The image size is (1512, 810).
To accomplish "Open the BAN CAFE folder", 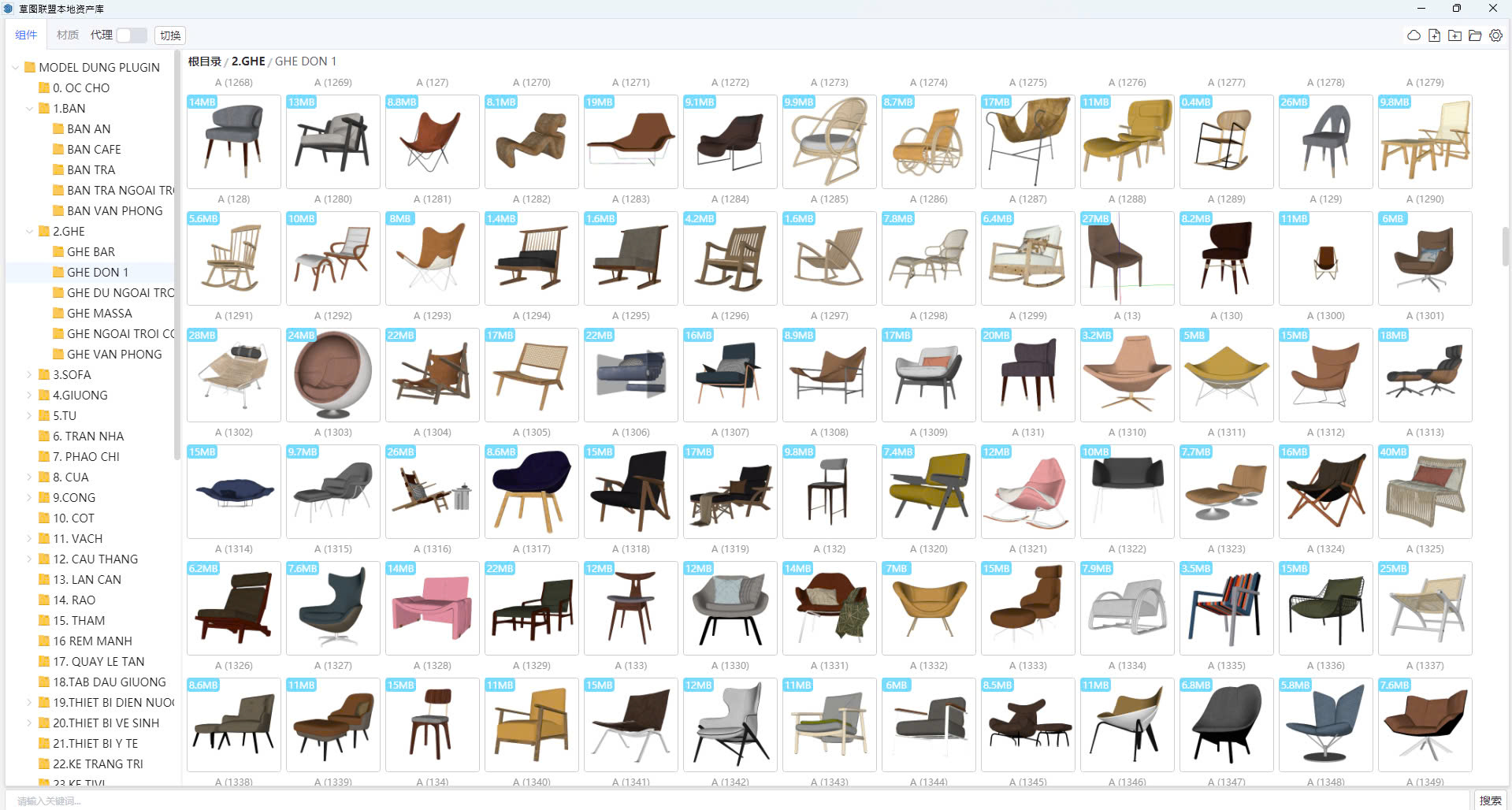I will pyautogui.click(x=94, y=150).
